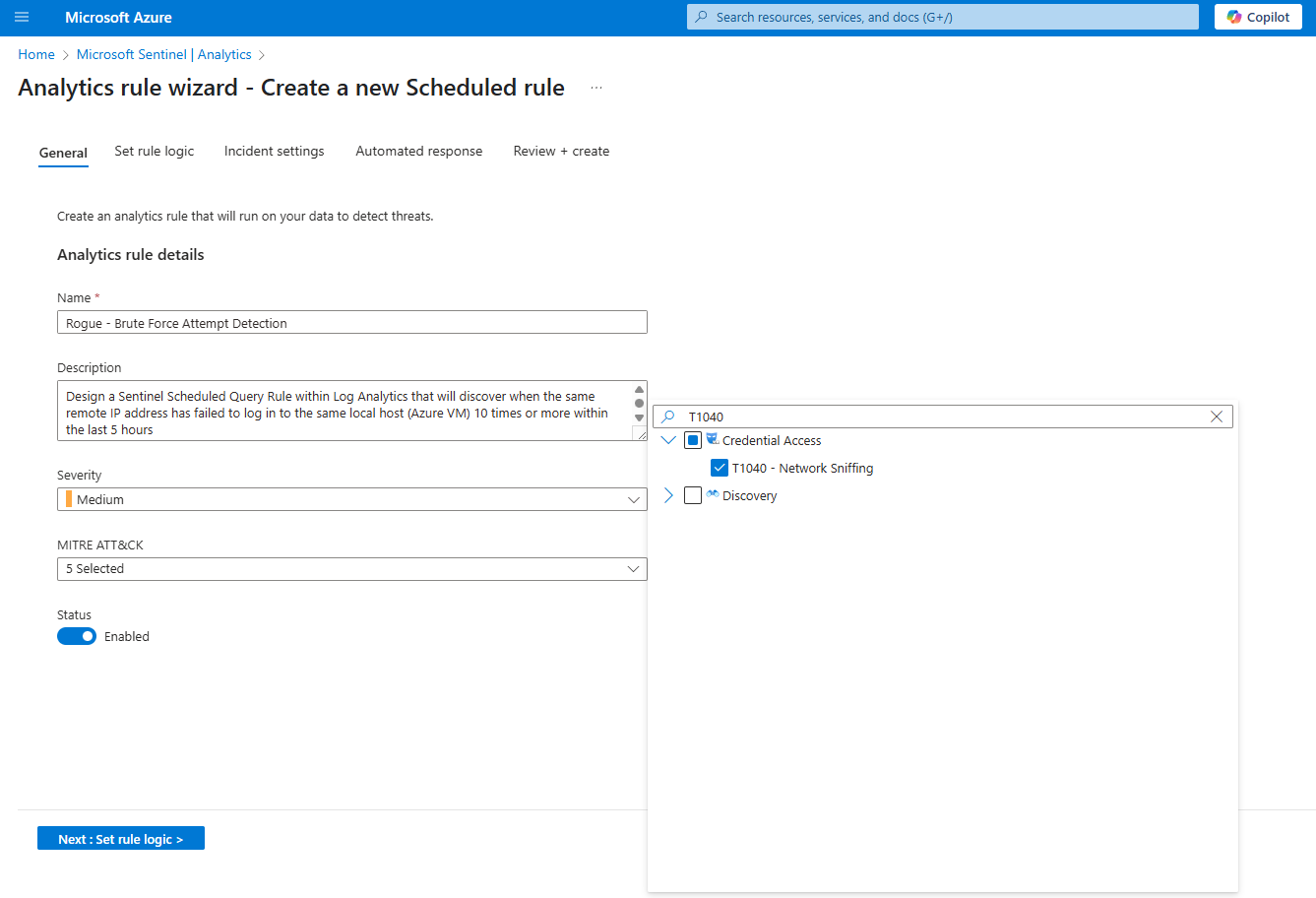Click the magnifier icon in the MITRE filter
1316x898 pixels.
click(x=668, y=417)
